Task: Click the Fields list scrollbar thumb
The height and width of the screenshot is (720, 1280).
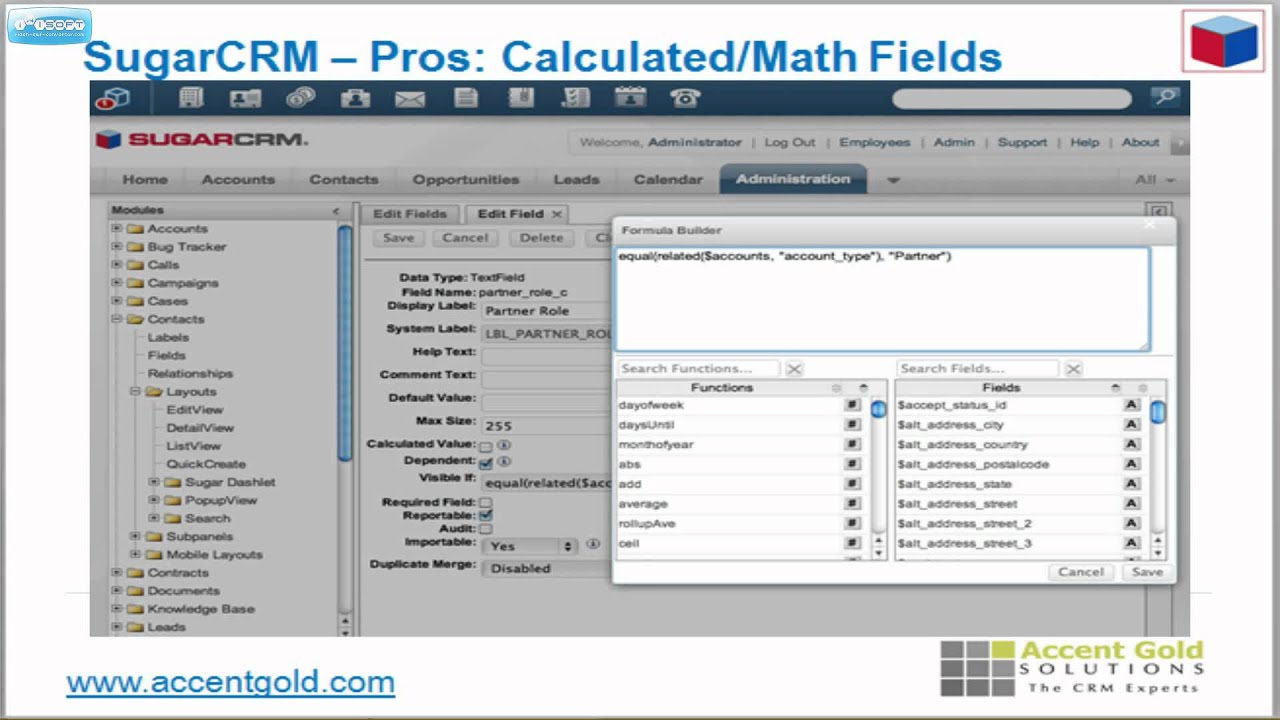Action: point(1157,411)
